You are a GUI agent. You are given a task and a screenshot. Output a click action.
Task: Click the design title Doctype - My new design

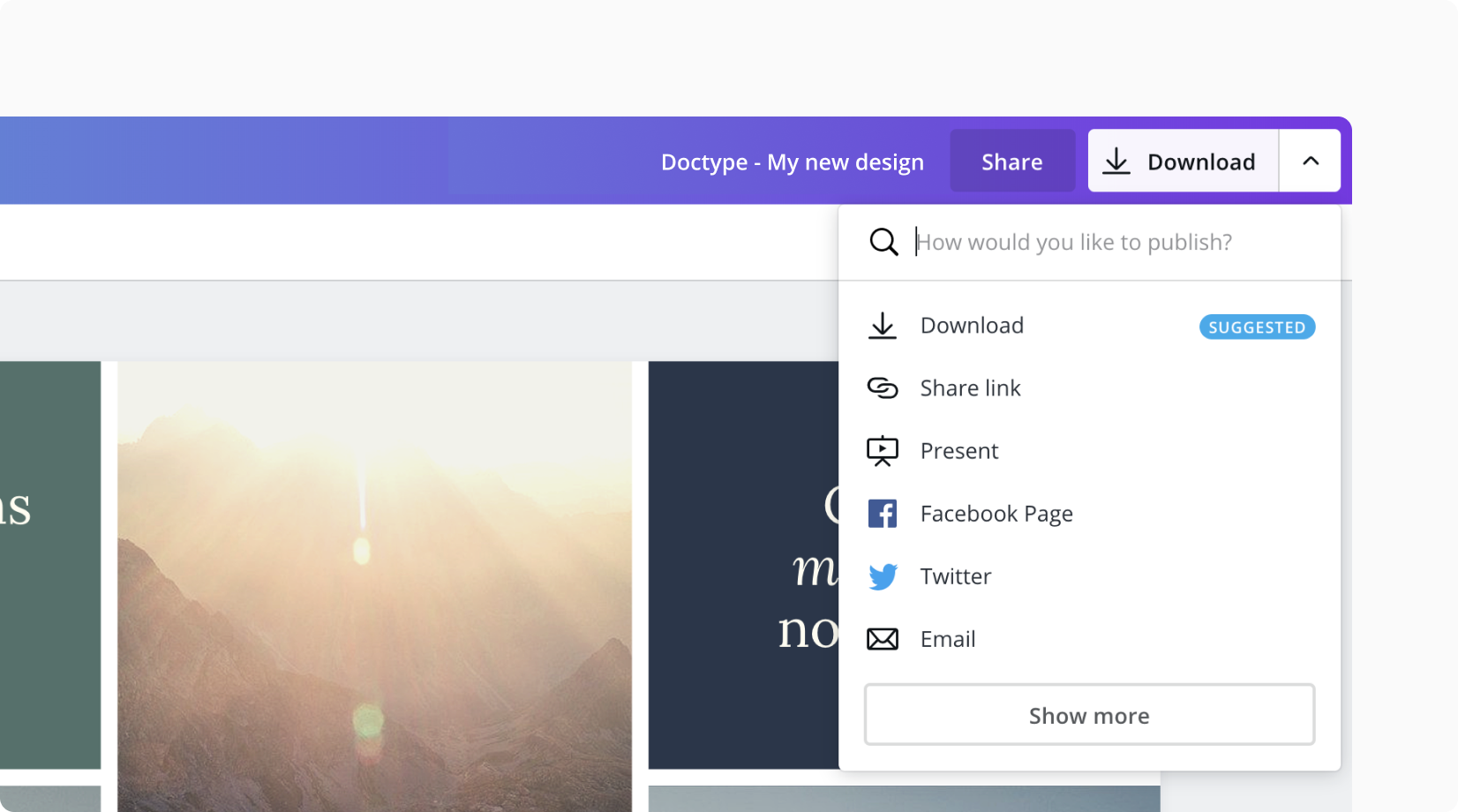click(792, 162)
